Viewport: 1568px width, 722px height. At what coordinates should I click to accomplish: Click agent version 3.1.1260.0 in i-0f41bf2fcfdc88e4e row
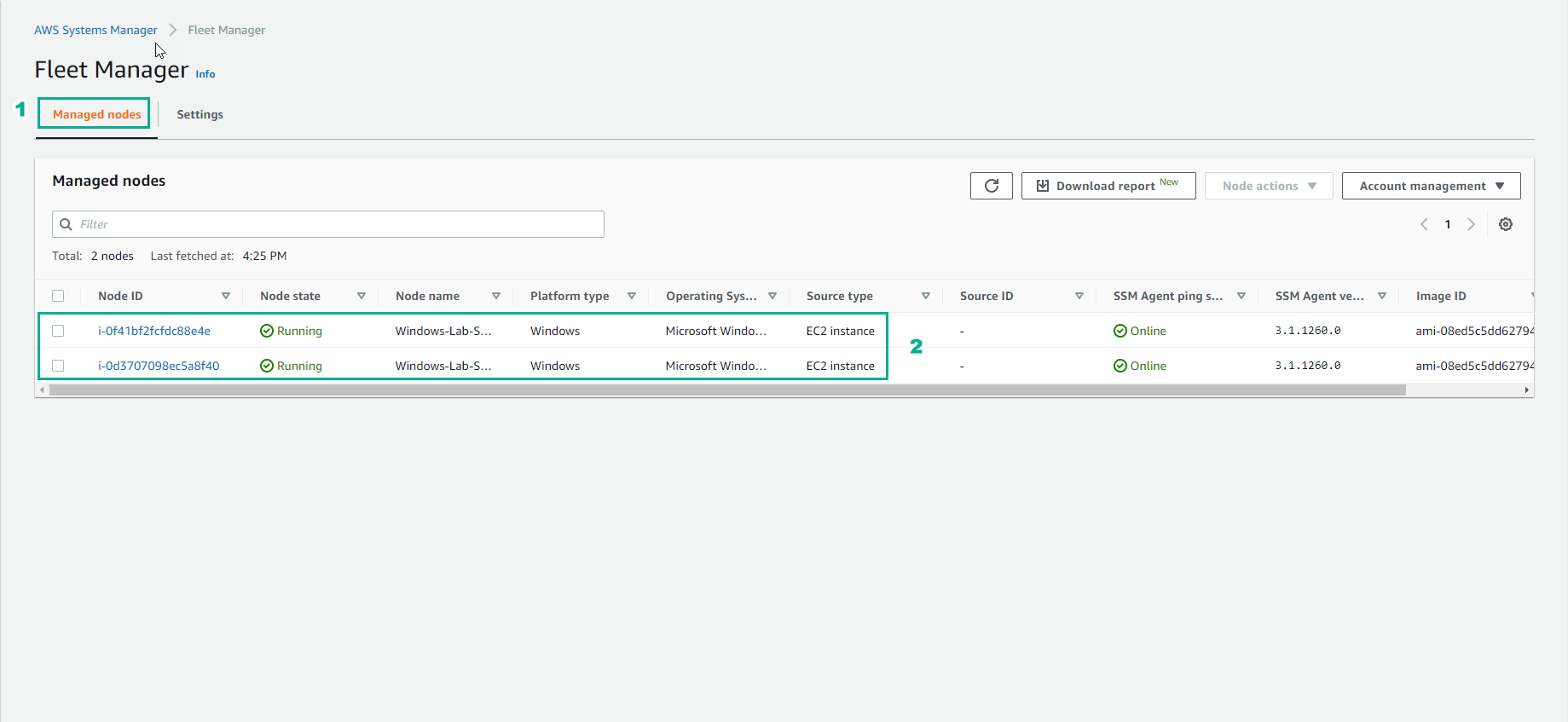pyautogui.click(x=1308, y=331)
